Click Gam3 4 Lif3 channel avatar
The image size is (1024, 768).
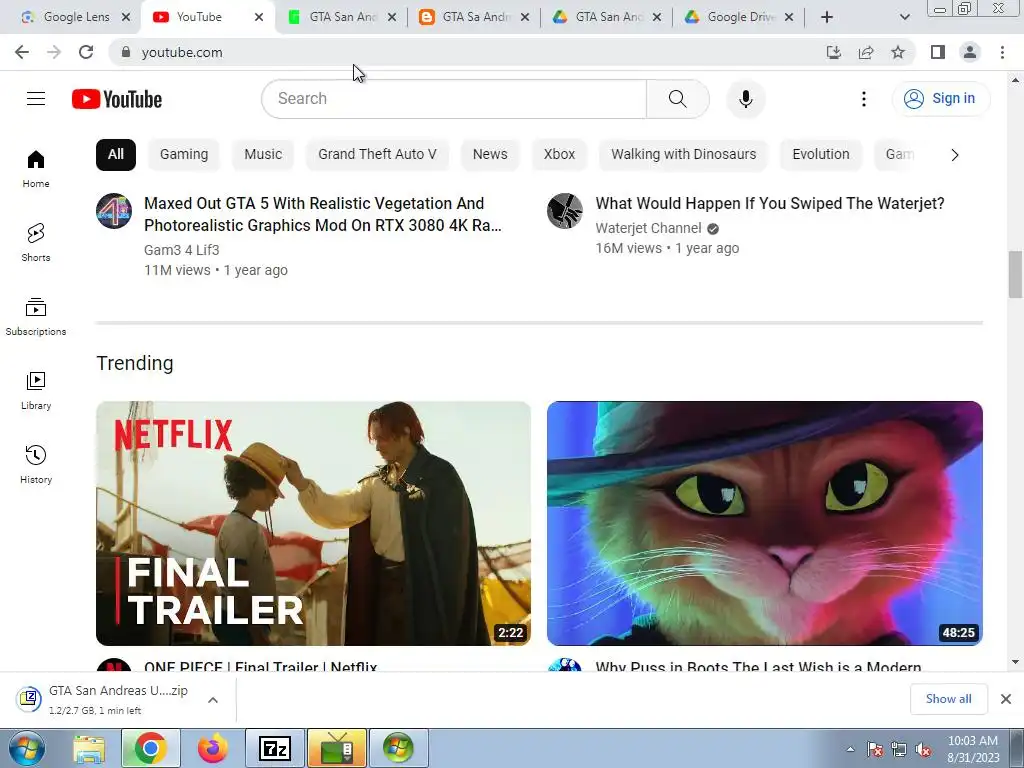pos(114,211)
